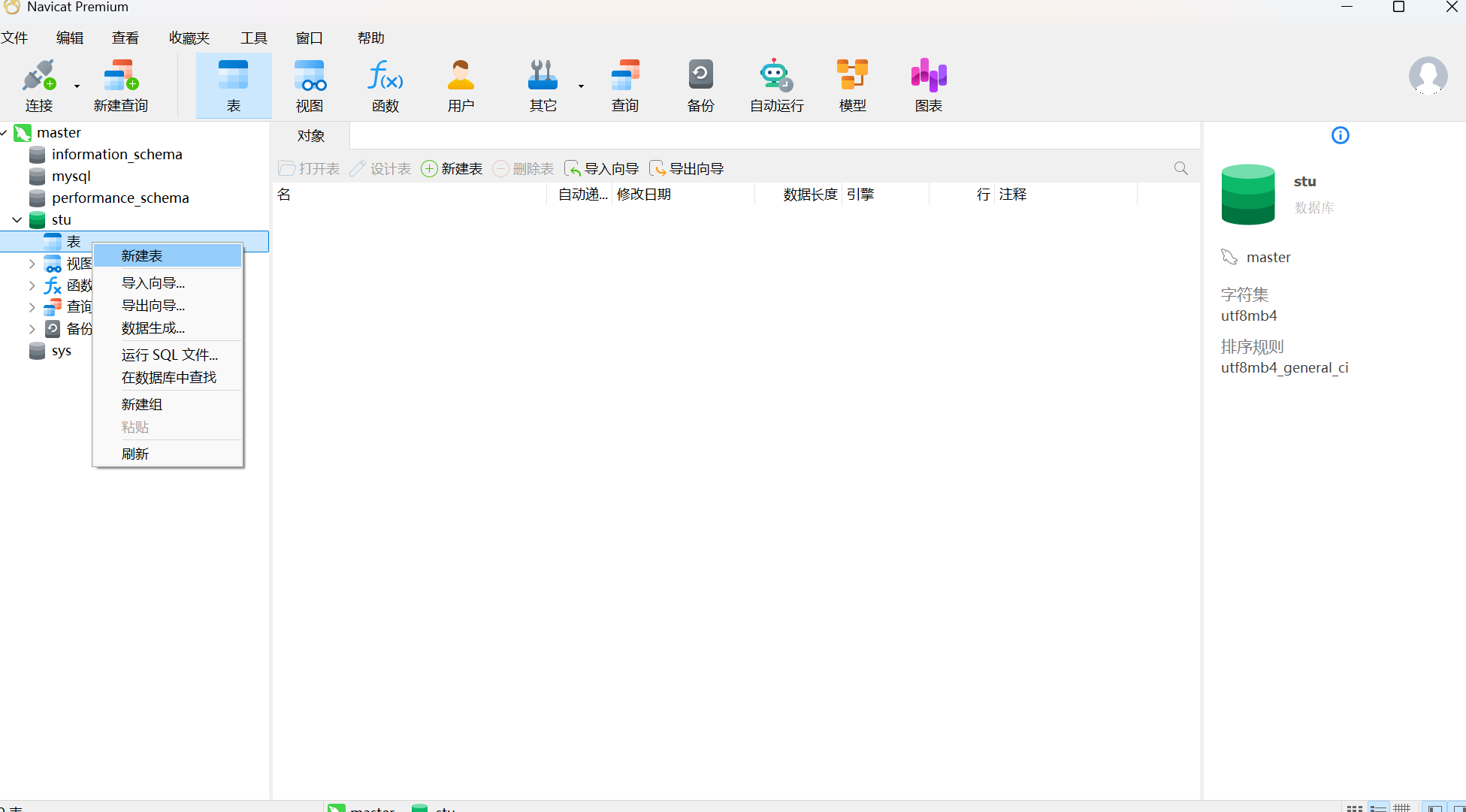This screenshot has width=1466, height=812.
Task: Expand the 函数 node chevron
Action: click(32, 285)
